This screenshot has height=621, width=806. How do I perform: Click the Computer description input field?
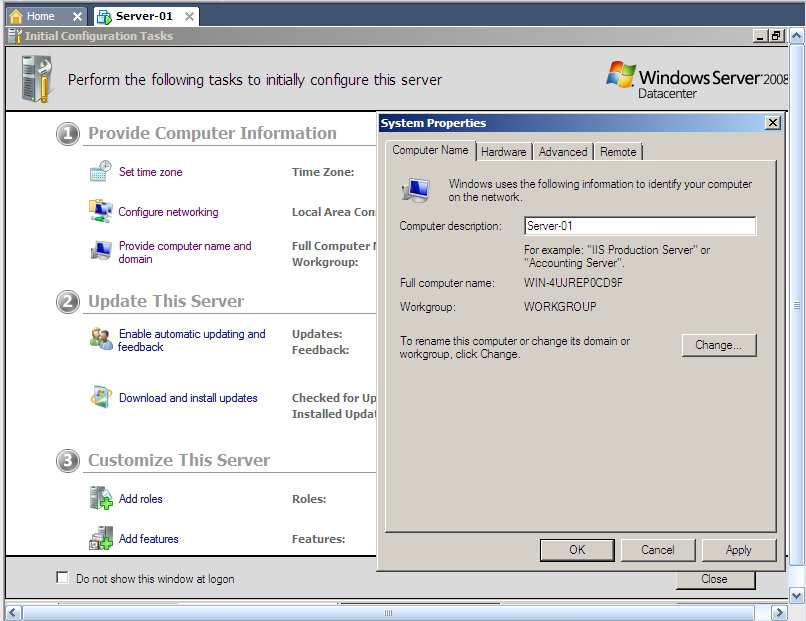click(x=640, y=226)
